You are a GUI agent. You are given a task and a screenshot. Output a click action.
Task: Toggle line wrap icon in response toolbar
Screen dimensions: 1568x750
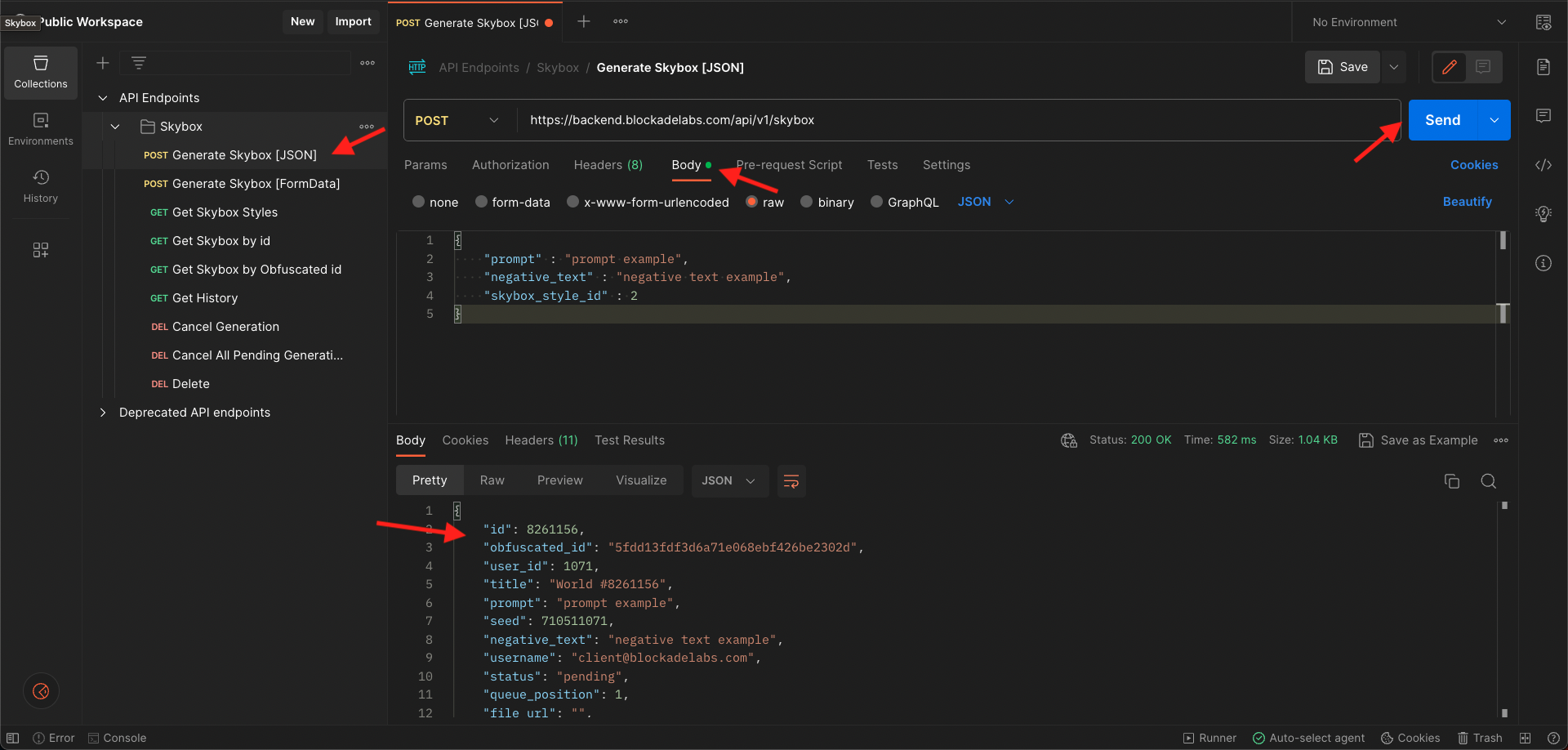(x=791, y=481)
